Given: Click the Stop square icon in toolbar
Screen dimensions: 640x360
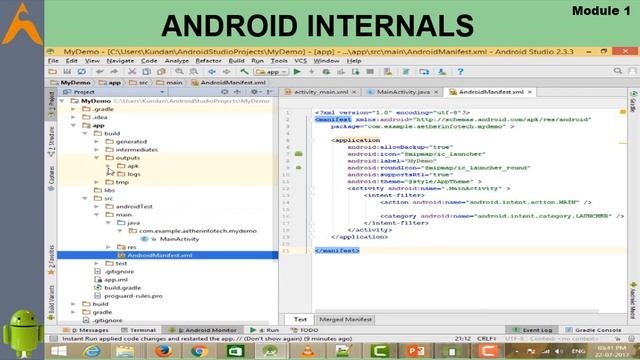Looking at the screenshot, I should pyautogui.click(x=370, y=72).
